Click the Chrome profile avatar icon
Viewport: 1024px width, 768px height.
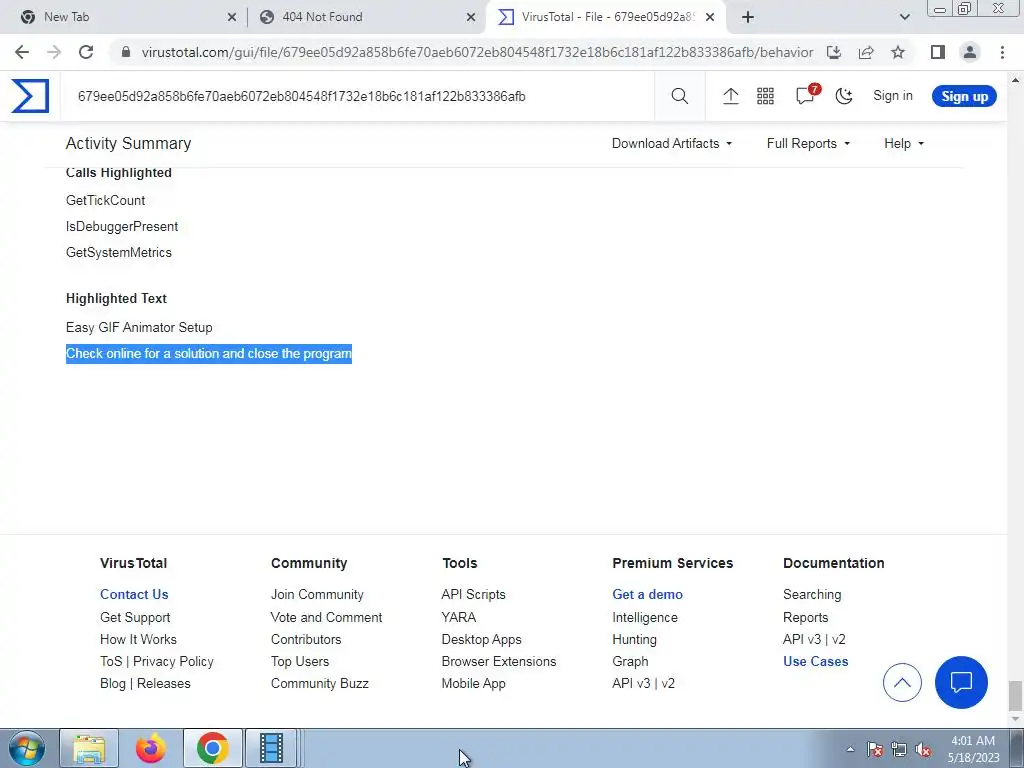point(970,52)
